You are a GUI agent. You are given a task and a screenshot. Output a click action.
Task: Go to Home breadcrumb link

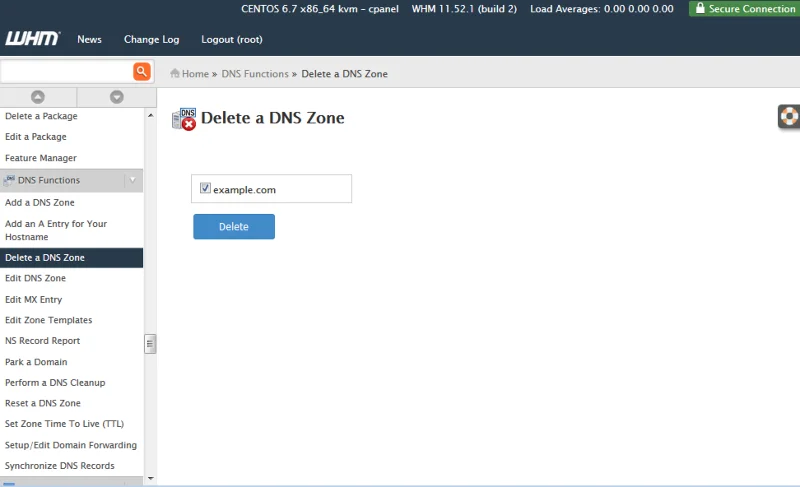(195, 73)
